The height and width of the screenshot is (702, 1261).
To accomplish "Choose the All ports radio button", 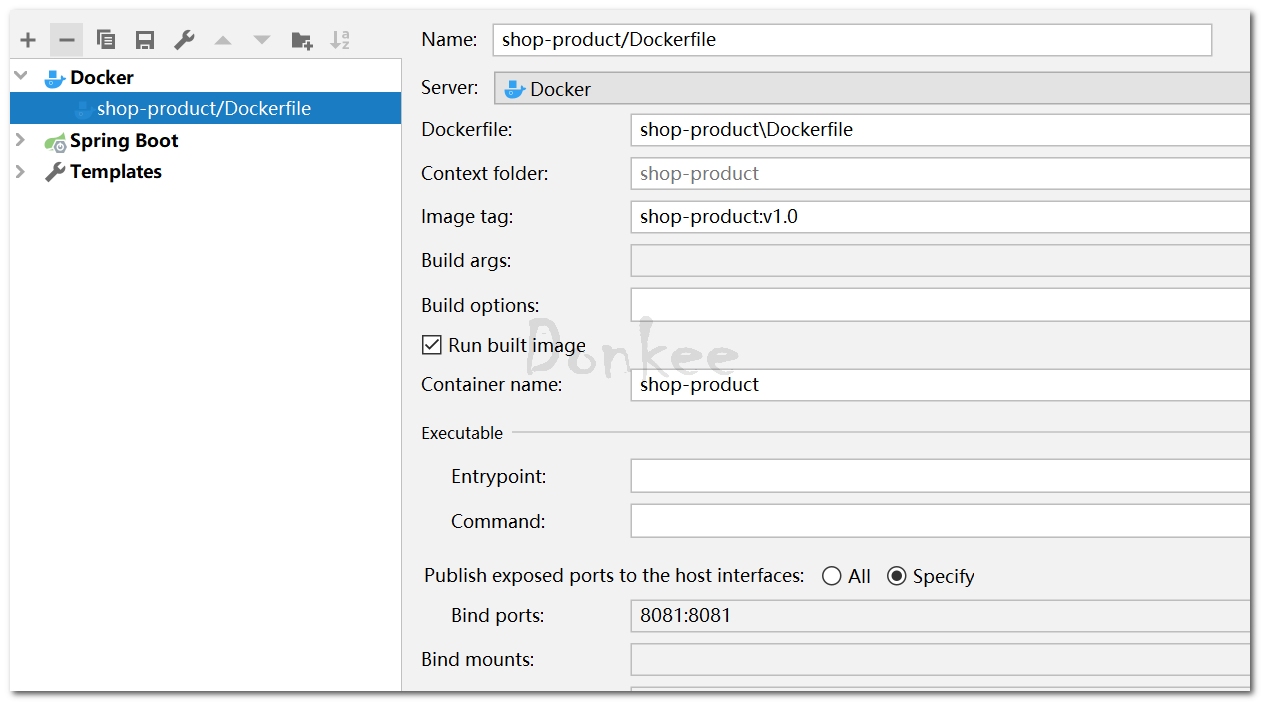I will coord(832,576).
